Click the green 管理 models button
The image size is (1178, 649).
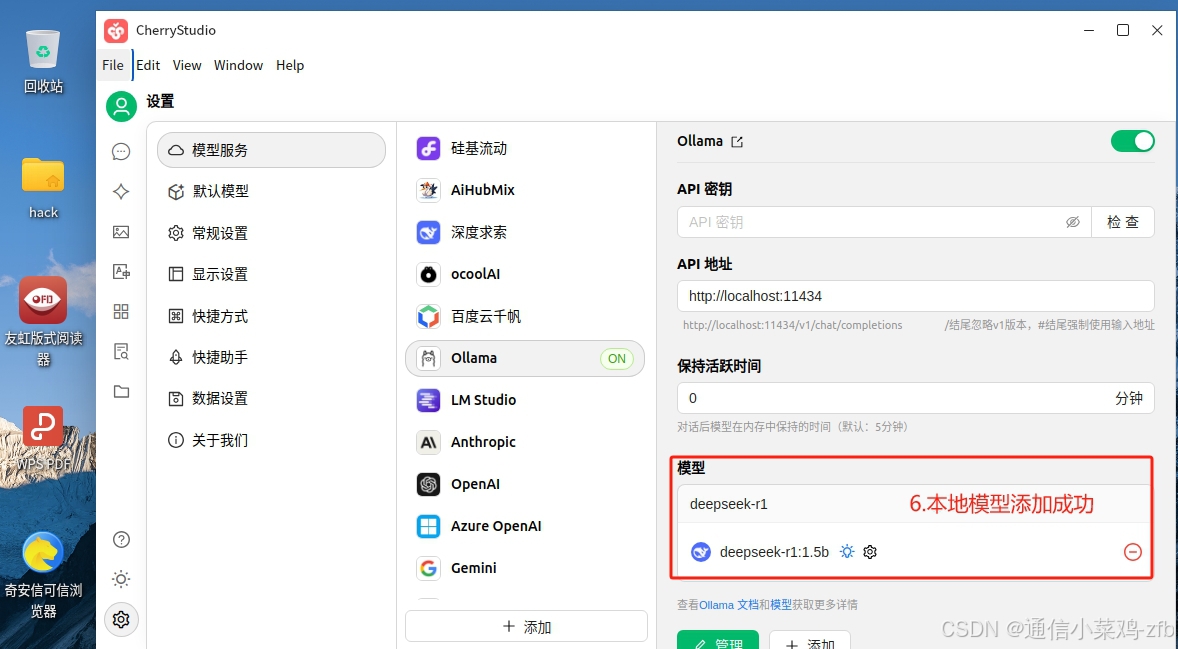tap(717, 641)
